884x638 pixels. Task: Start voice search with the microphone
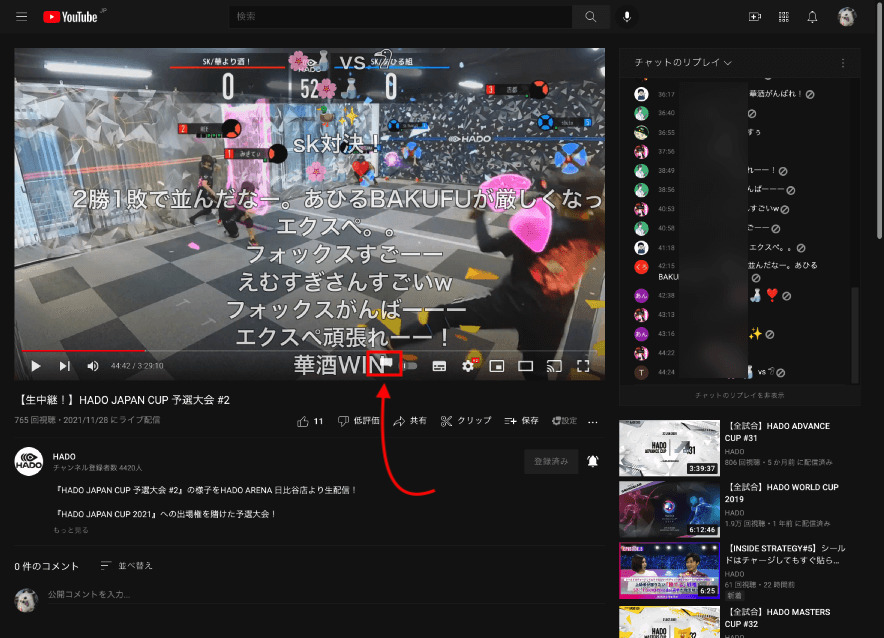[x=626, y=16]
